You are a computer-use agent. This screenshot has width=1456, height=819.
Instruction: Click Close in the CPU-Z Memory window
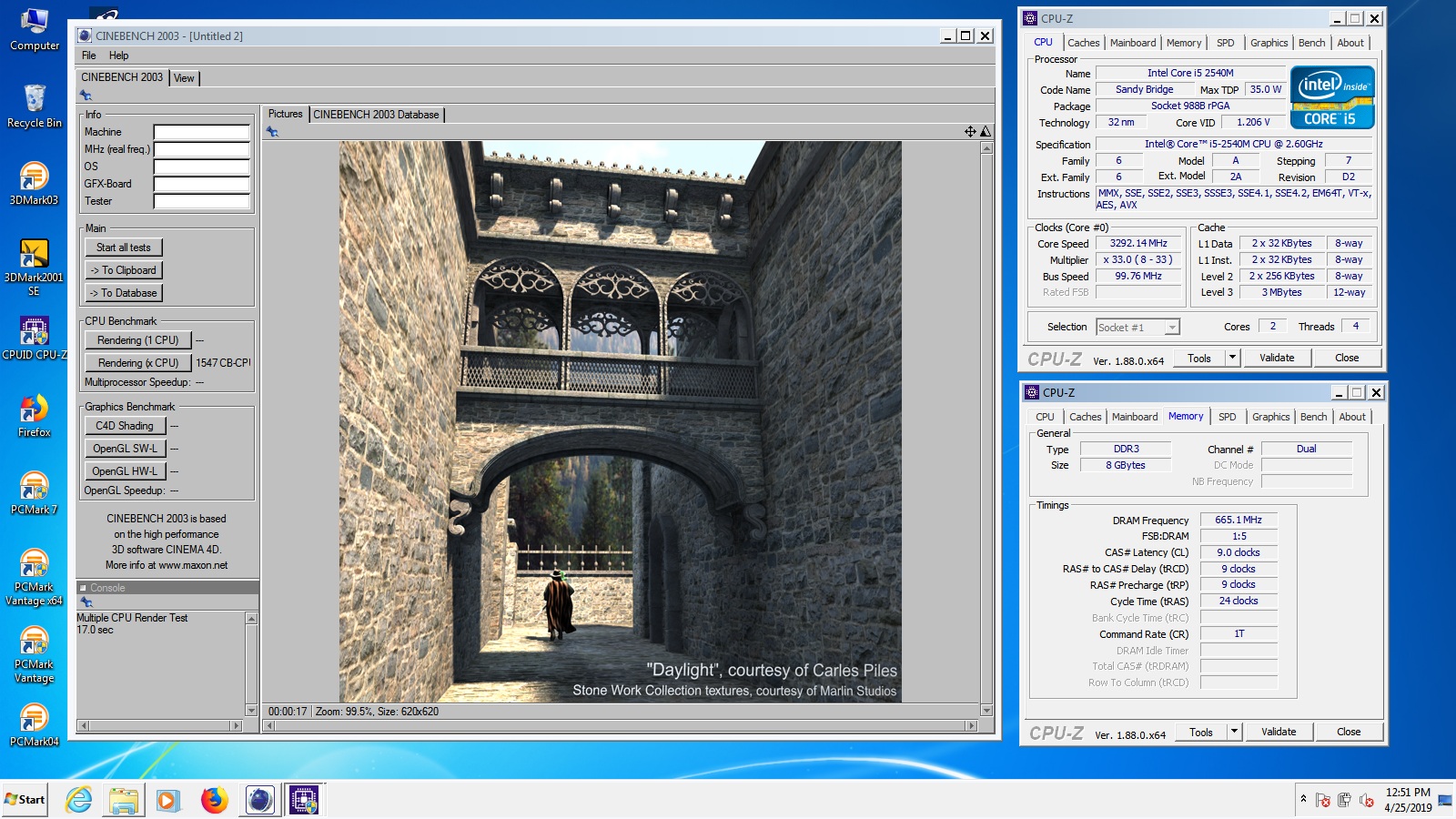1349,732
